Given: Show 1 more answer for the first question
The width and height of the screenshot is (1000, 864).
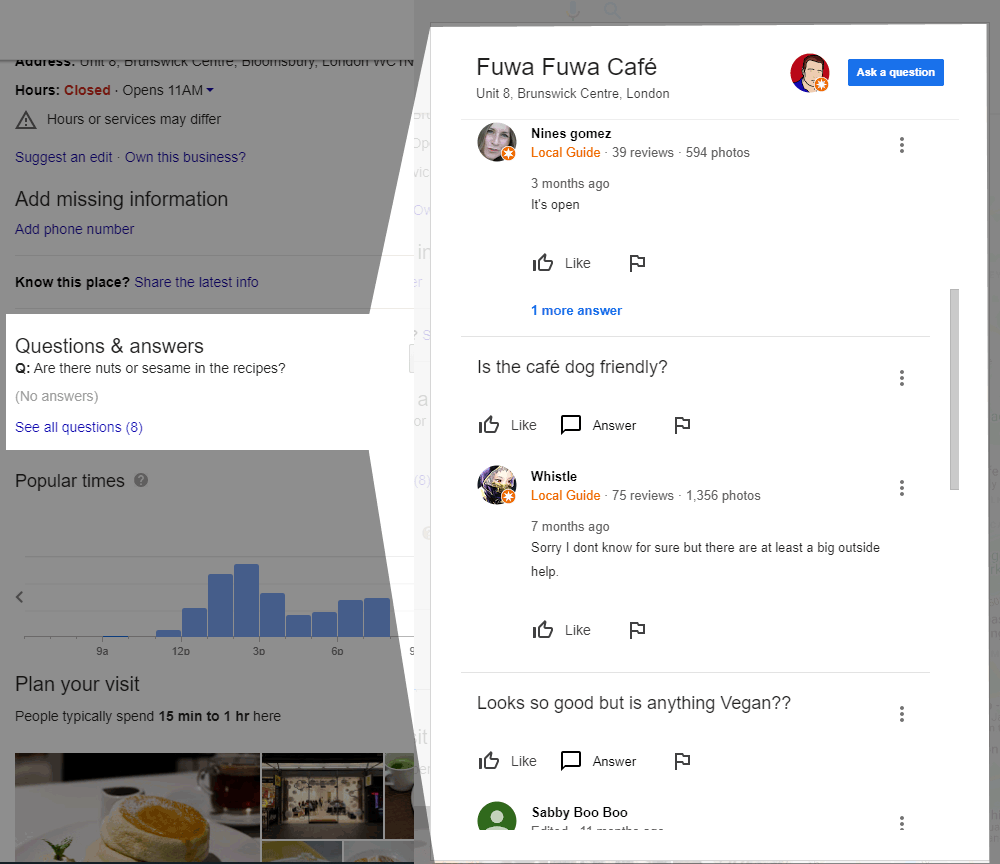Looking at the screenshot, I should click(x=577, y=310).
